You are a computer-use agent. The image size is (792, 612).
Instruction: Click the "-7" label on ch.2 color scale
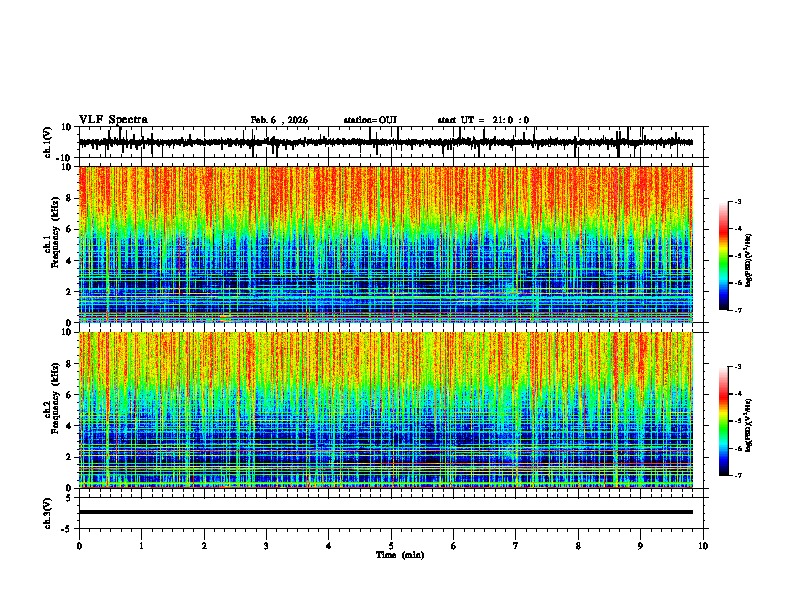(x=738, y=476)
